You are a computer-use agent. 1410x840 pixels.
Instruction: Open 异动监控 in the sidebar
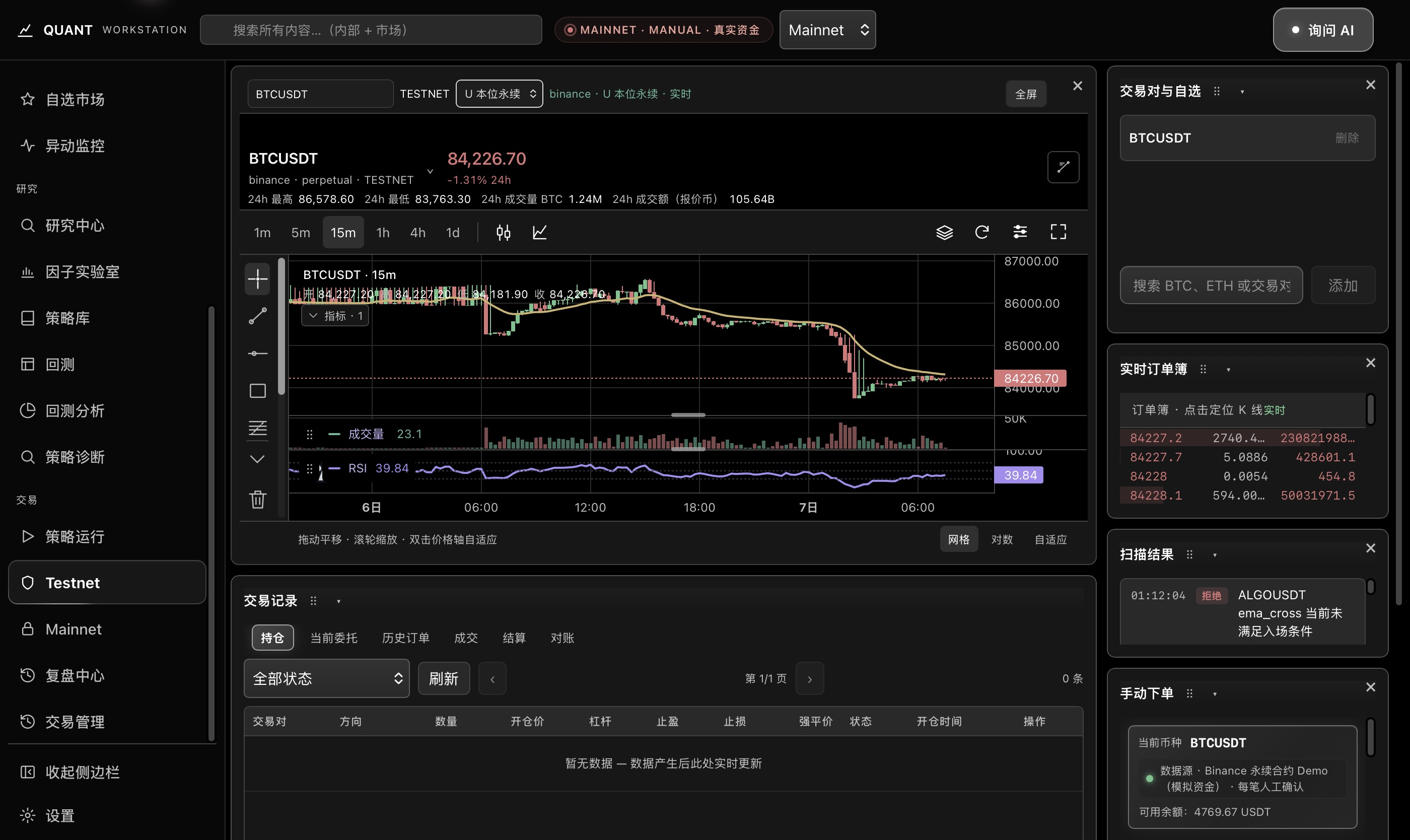108,146
